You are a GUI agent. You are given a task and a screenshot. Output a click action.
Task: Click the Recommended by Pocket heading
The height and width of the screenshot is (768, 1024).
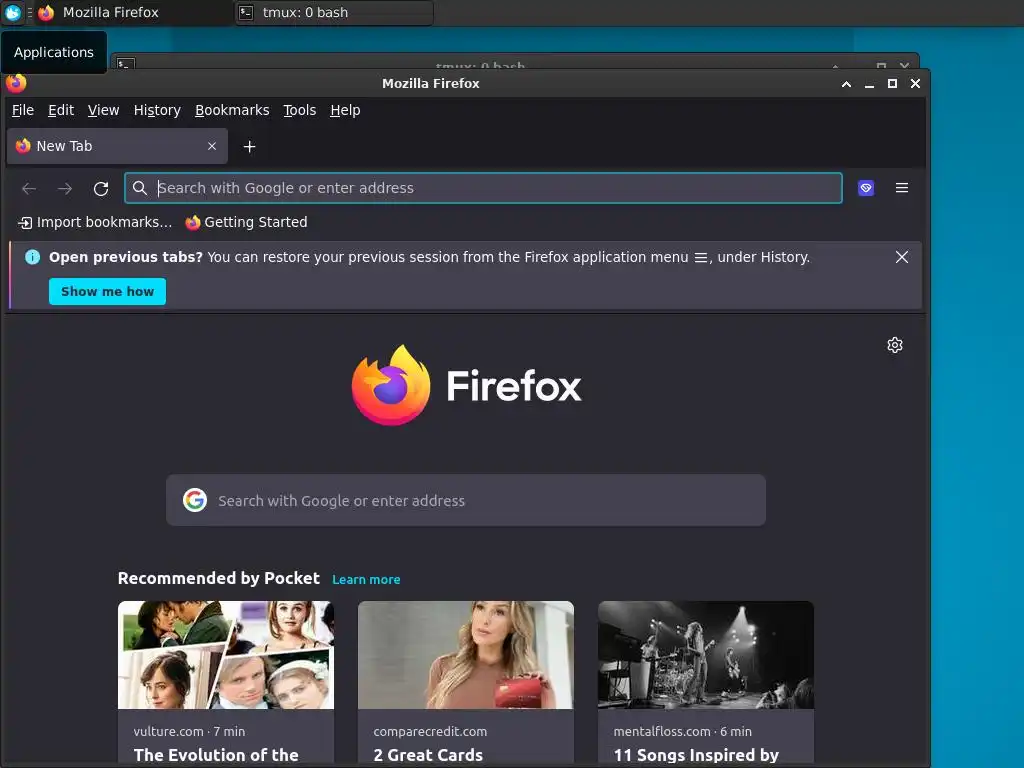click(x=219, y=579)
